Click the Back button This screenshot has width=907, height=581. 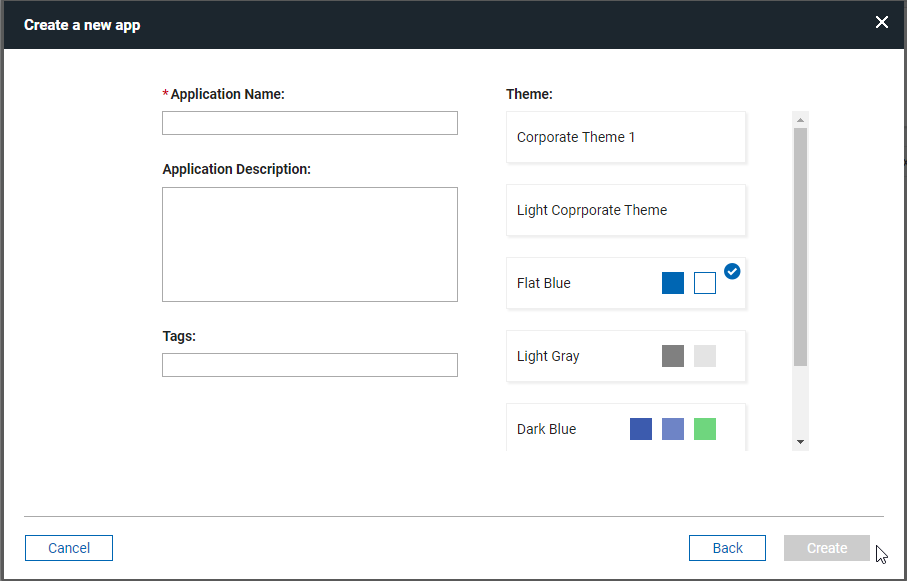727,548
